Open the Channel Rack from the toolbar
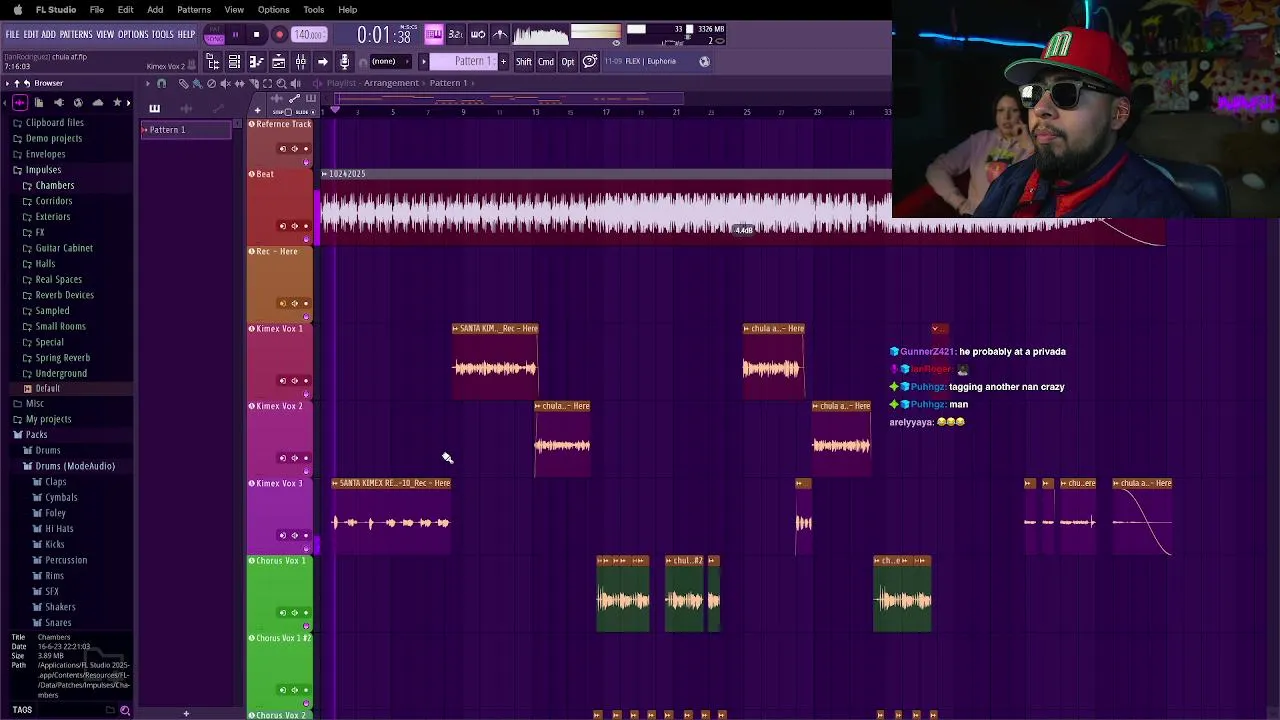Viewport: 1280px width, 720px height. click(234, 62)
